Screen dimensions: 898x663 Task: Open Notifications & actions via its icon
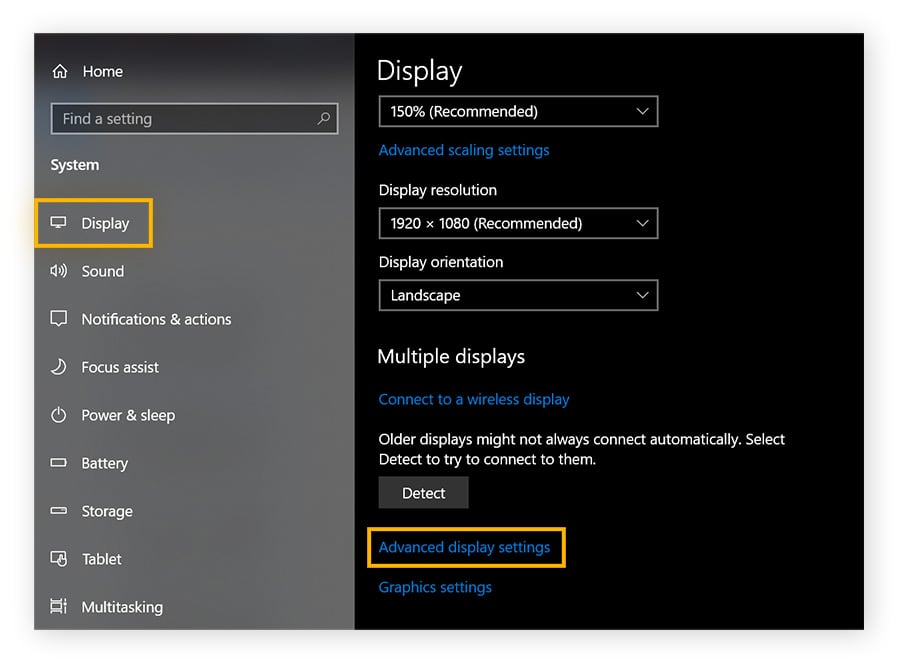point(60,319)
